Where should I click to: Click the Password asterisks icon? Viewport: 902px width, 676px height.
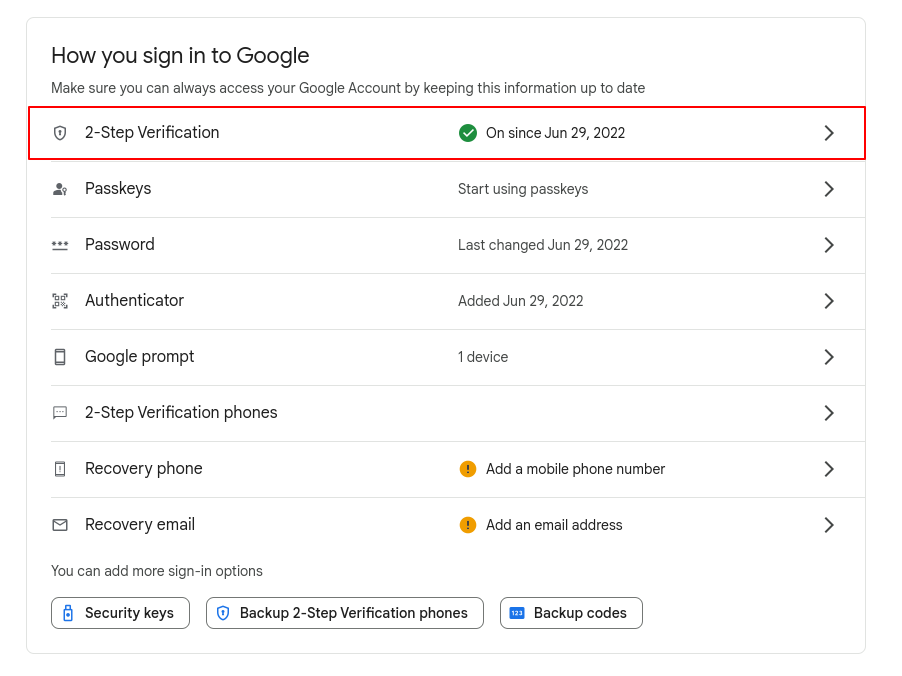(60, 245)
